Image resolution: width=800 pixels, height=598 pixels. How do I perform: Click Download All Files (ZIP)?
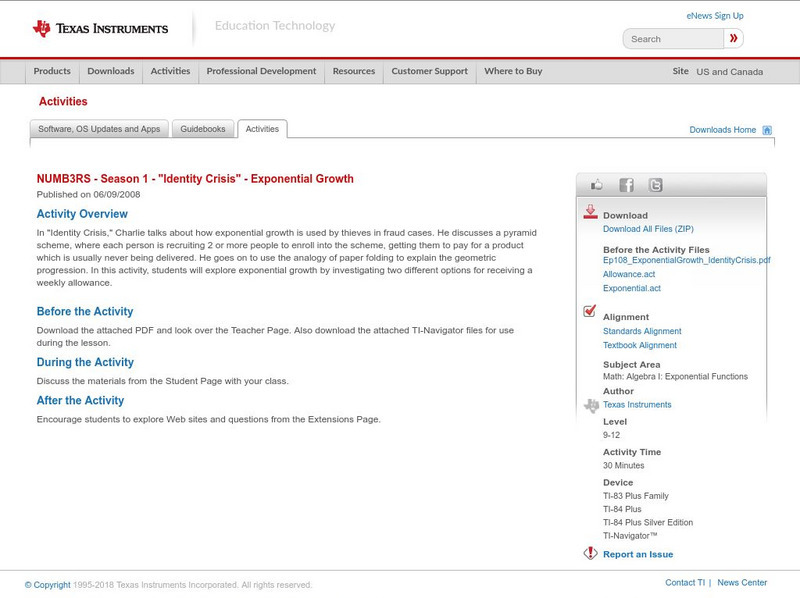pyautogui.click(x=648, y=229)
